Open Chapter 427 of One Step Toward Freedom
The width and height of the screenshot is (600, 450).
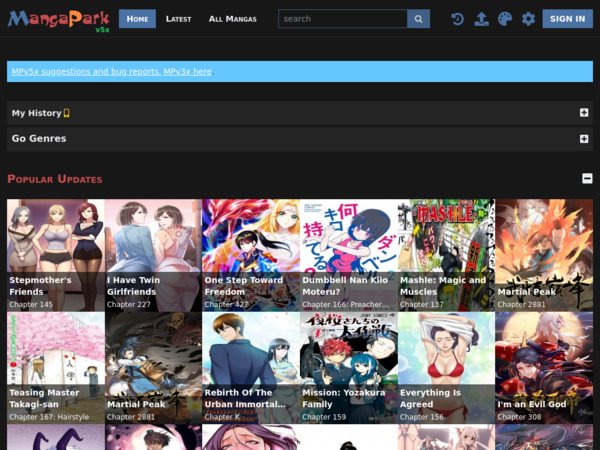click(226, 305)
